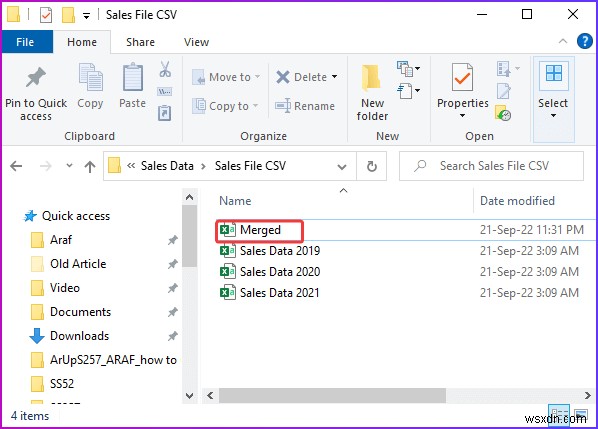Click the Select grid icon
Screen dimensions: 598x429
554,74
